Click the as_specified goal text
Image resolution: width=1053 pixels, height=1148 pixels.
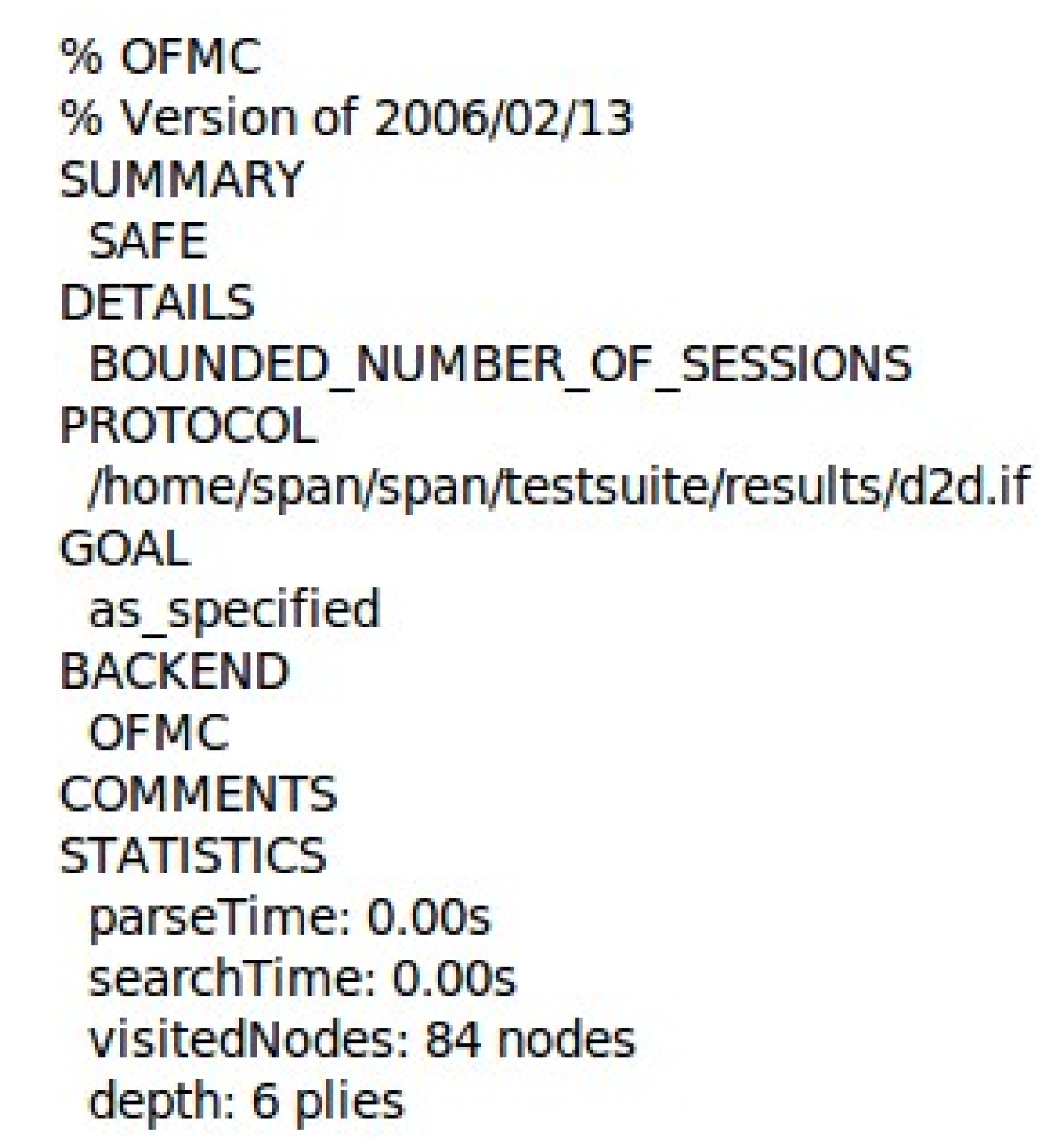pos(235,610)
